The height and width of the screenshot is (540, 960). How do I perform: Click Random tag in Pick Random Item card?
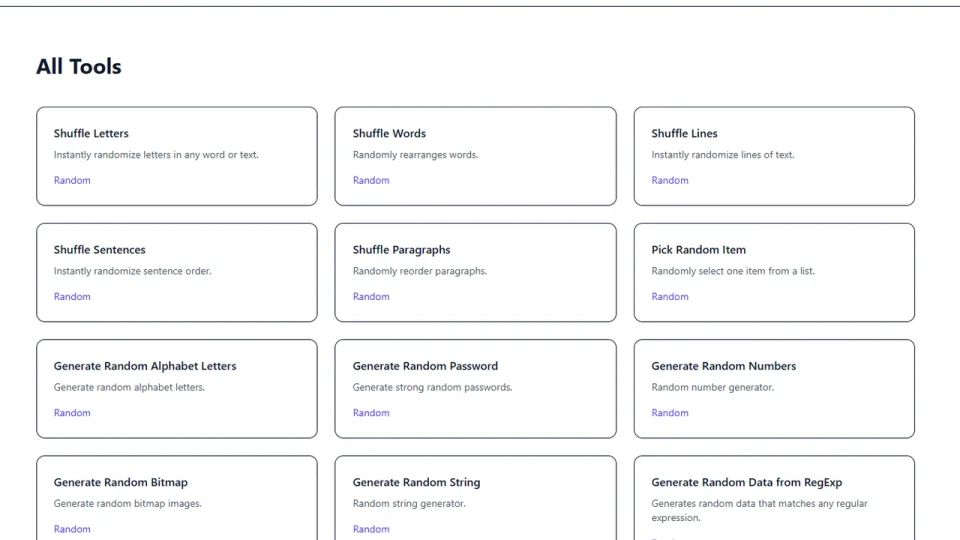tap(670, 296)
